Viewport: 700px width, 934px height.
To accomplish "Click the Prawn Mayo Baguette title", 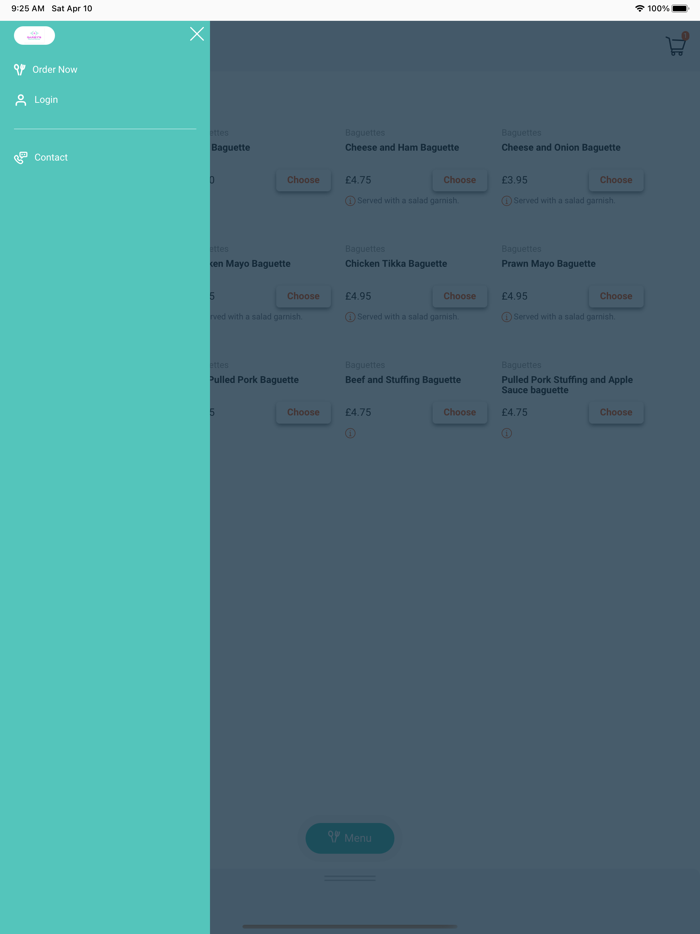I will (x=549, y=264).
